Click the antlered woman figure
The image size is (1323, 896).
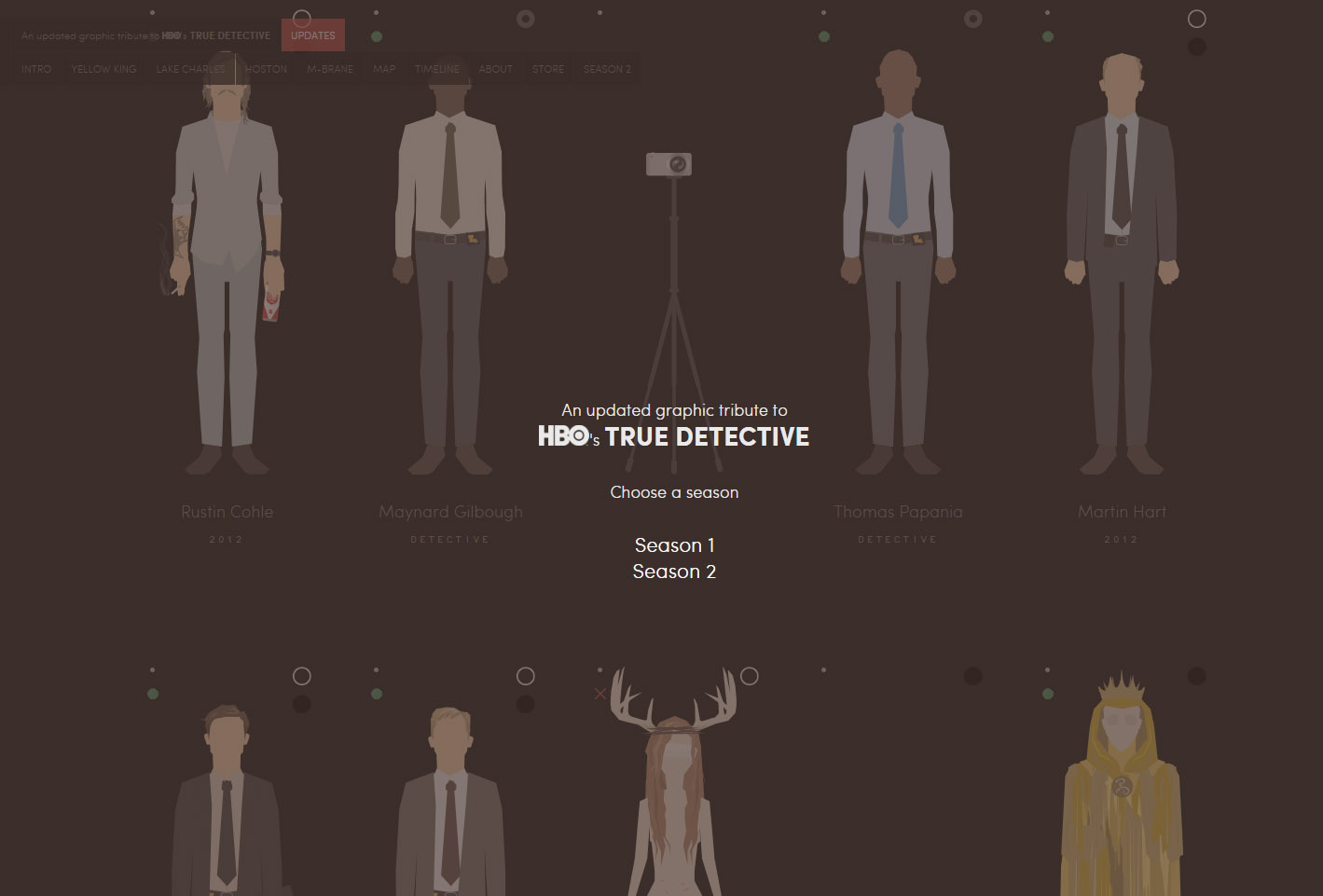pos(673,783)
